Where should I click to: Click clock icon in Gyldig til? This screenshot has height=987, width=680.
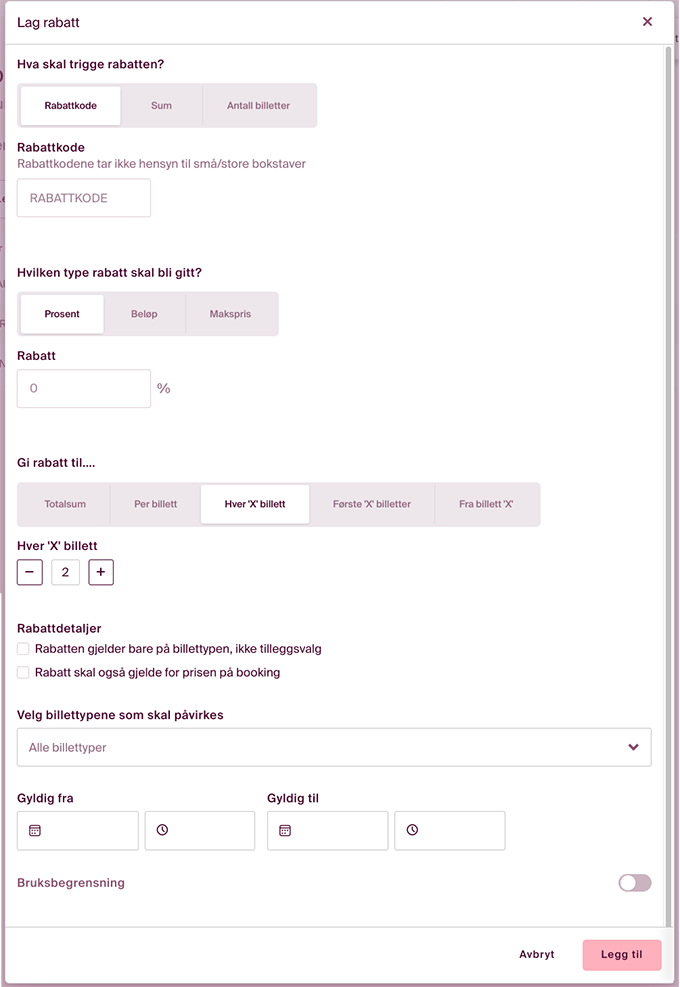[412, 830]
